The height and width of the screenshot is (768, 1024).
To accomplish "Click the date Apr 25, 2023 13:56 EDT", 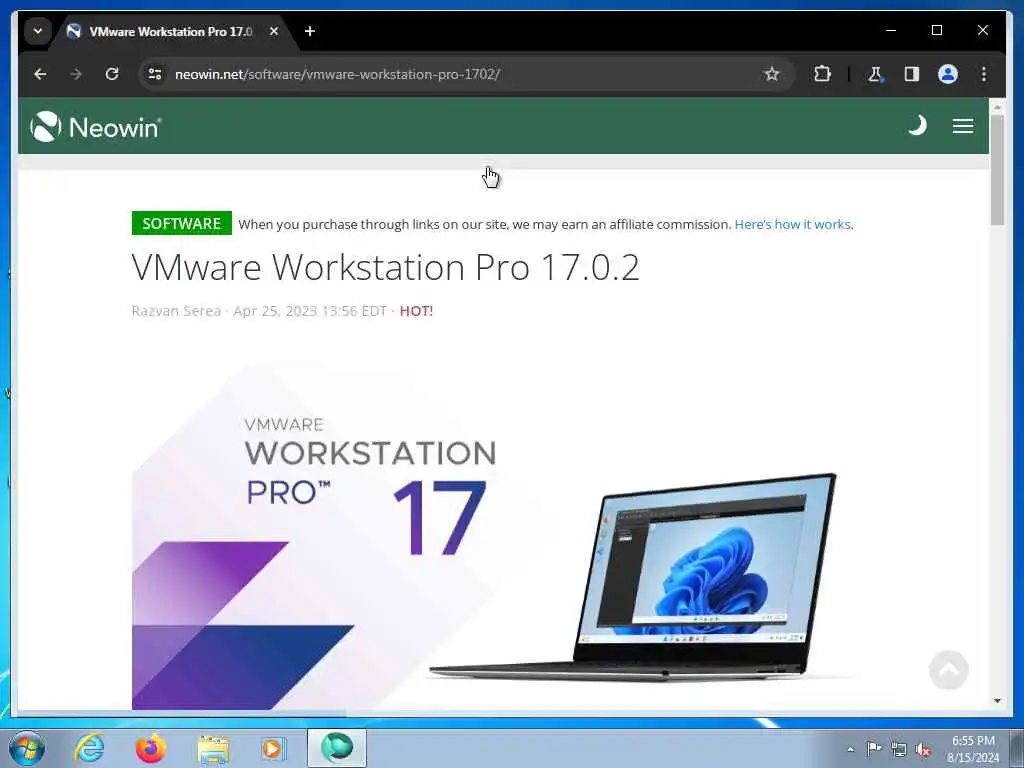I will coord(310,311).
